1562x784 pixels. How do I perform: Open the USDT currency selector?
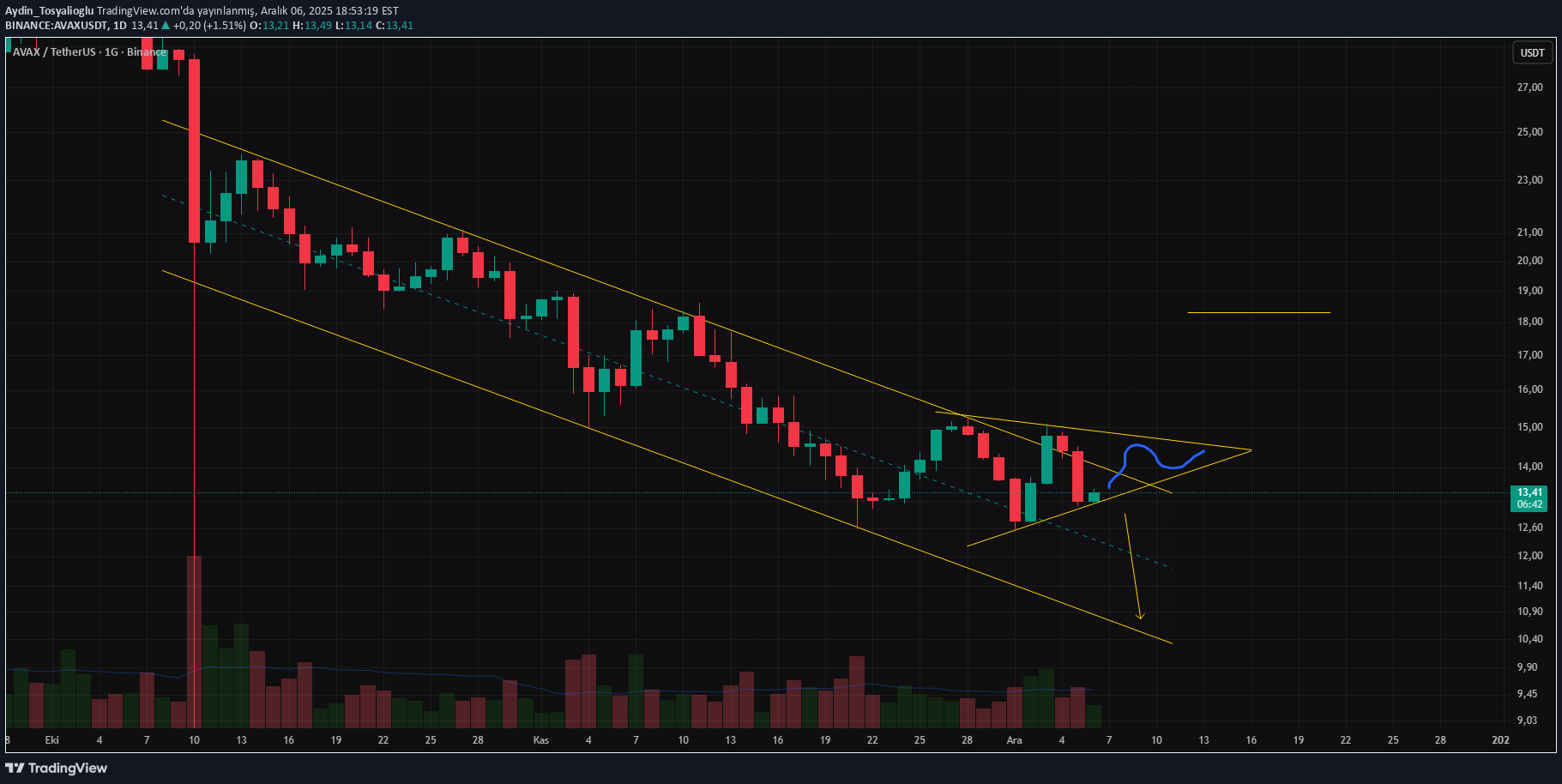[x=1532, y=53]
